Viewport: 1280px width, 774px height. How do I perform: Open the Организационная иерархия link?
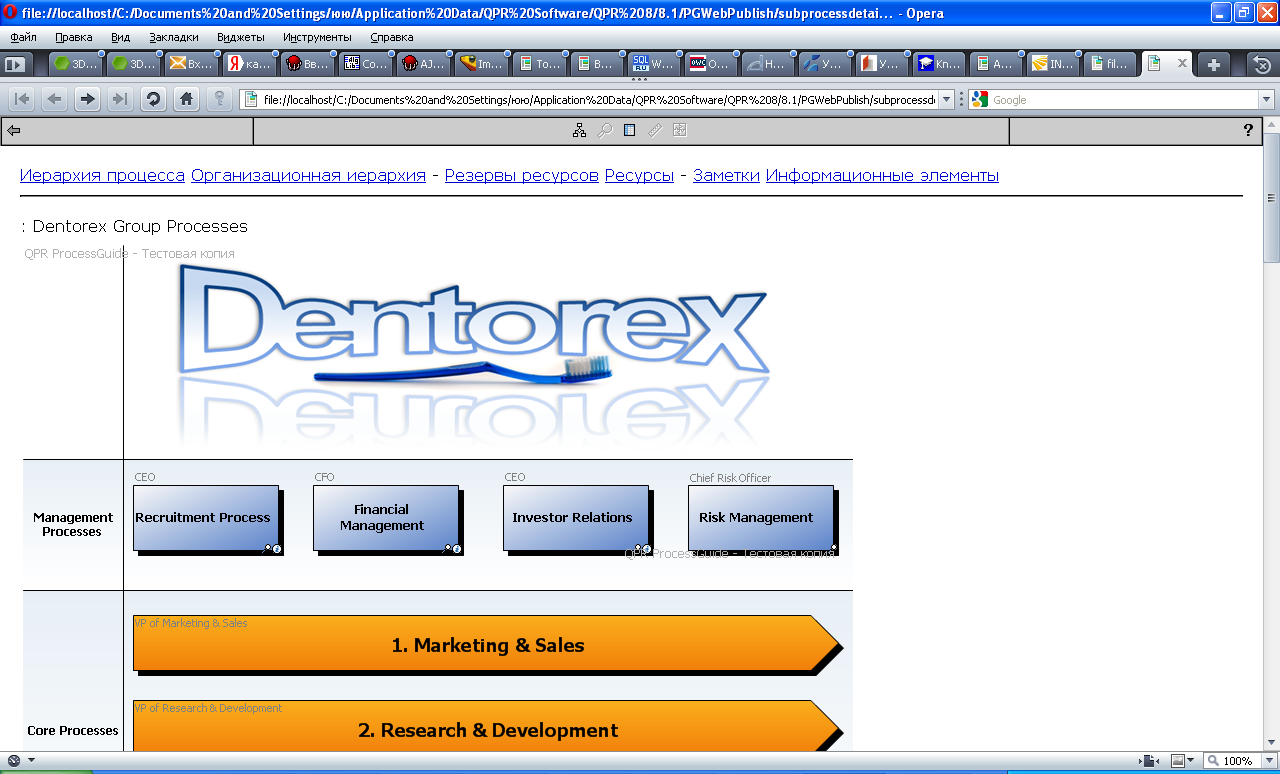(308, 175)
